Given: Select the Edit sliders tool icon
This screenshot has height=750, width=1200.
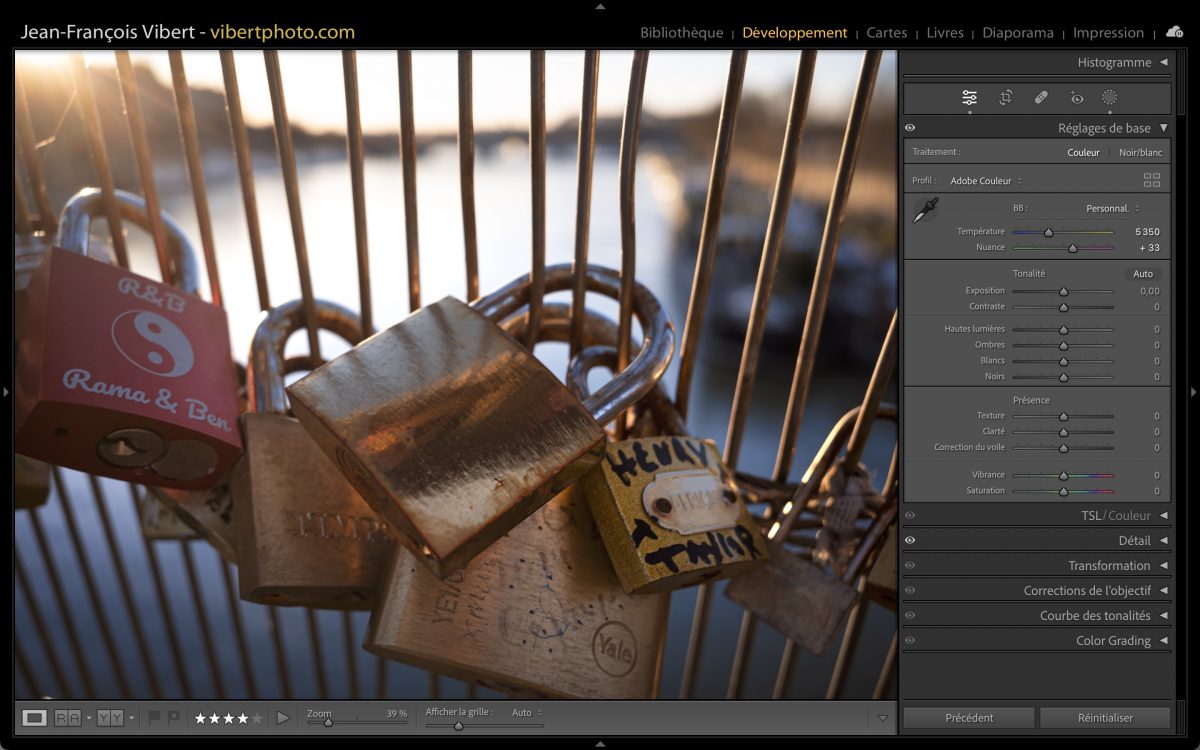Looking at the screenshot, I should 969,98.
